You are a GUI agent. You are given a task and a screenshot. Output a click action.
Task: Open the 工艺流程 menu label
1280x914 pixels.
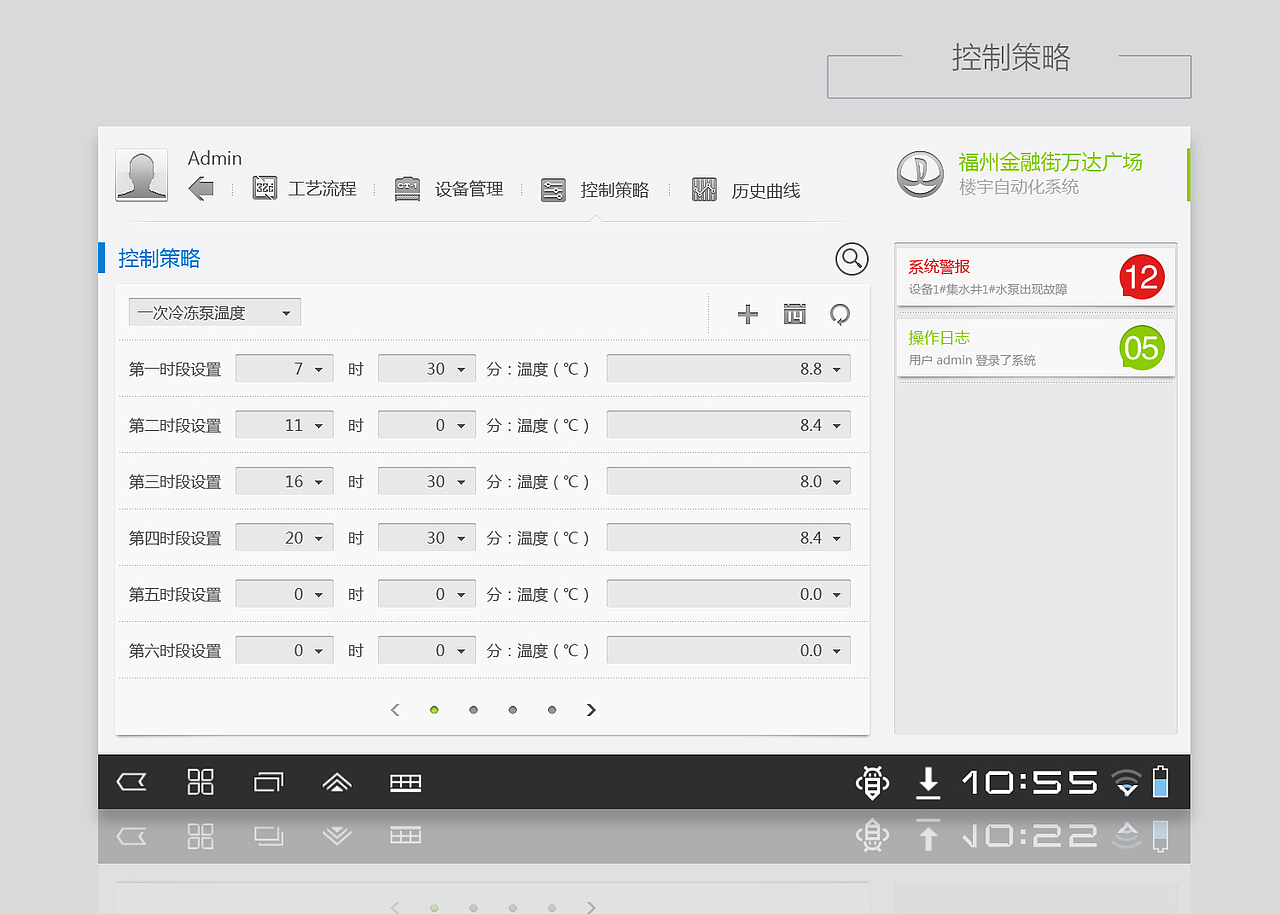tap(322, 189)
